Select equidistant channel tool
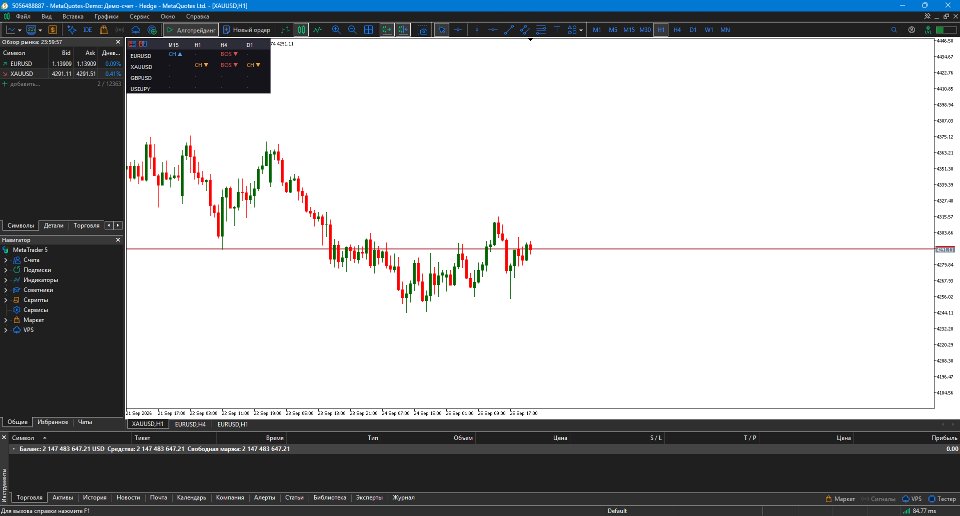Image resolution: width=960 pixels, height=516 pixels. [x=525, y=29]
